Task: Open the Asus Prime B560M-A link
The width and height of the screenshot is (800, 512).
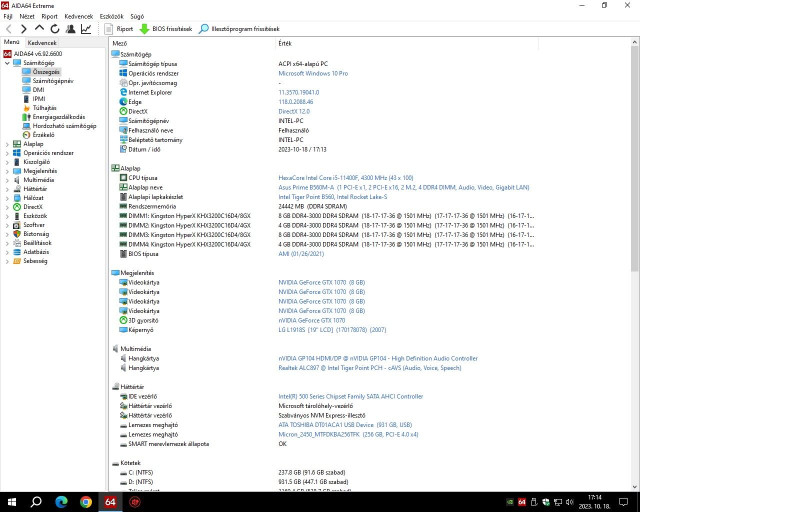Action: [404, 188]
